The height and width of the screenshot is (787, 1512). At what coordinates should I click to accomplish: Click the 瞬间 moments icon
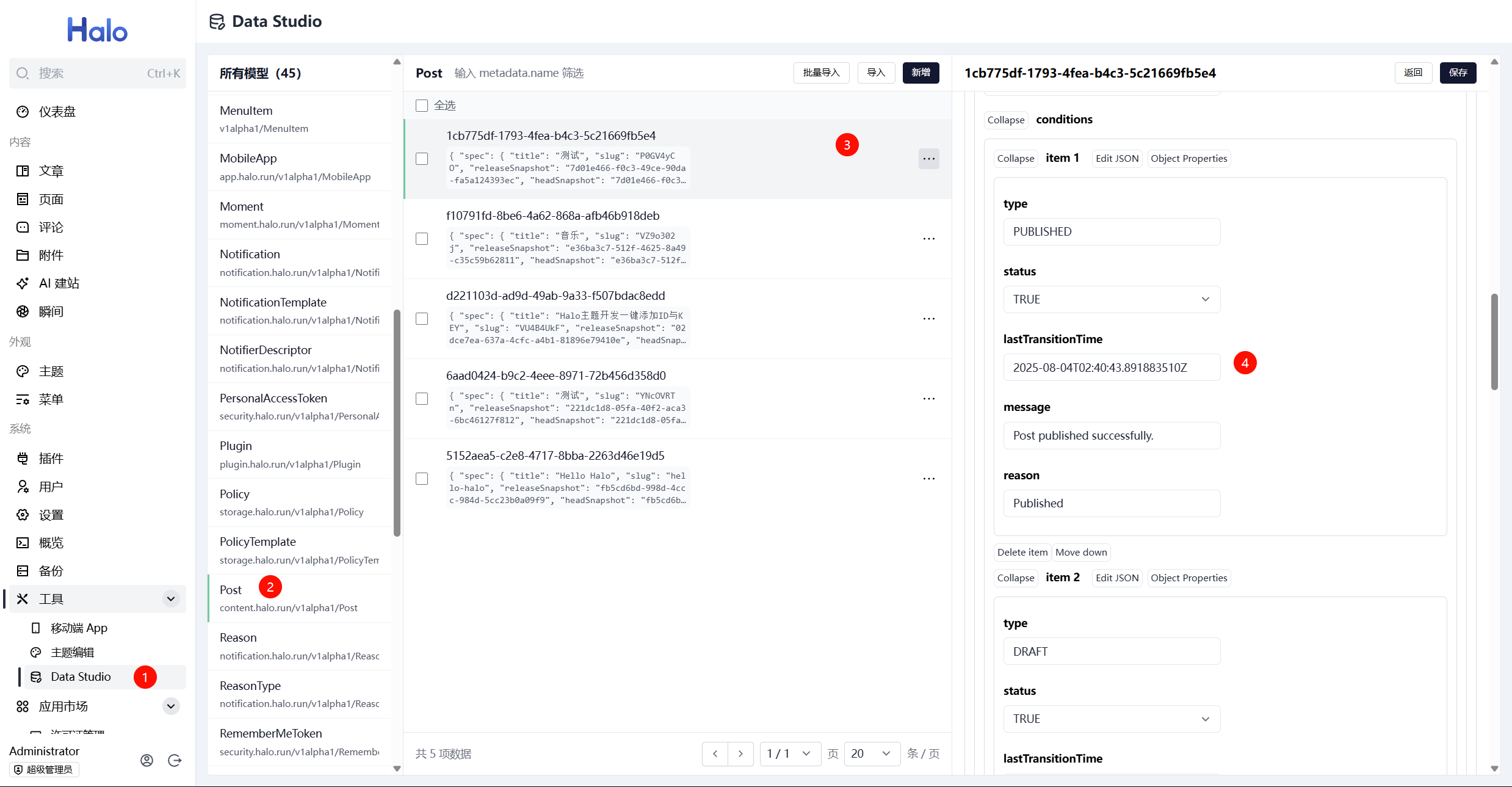[x=23, y=311]
